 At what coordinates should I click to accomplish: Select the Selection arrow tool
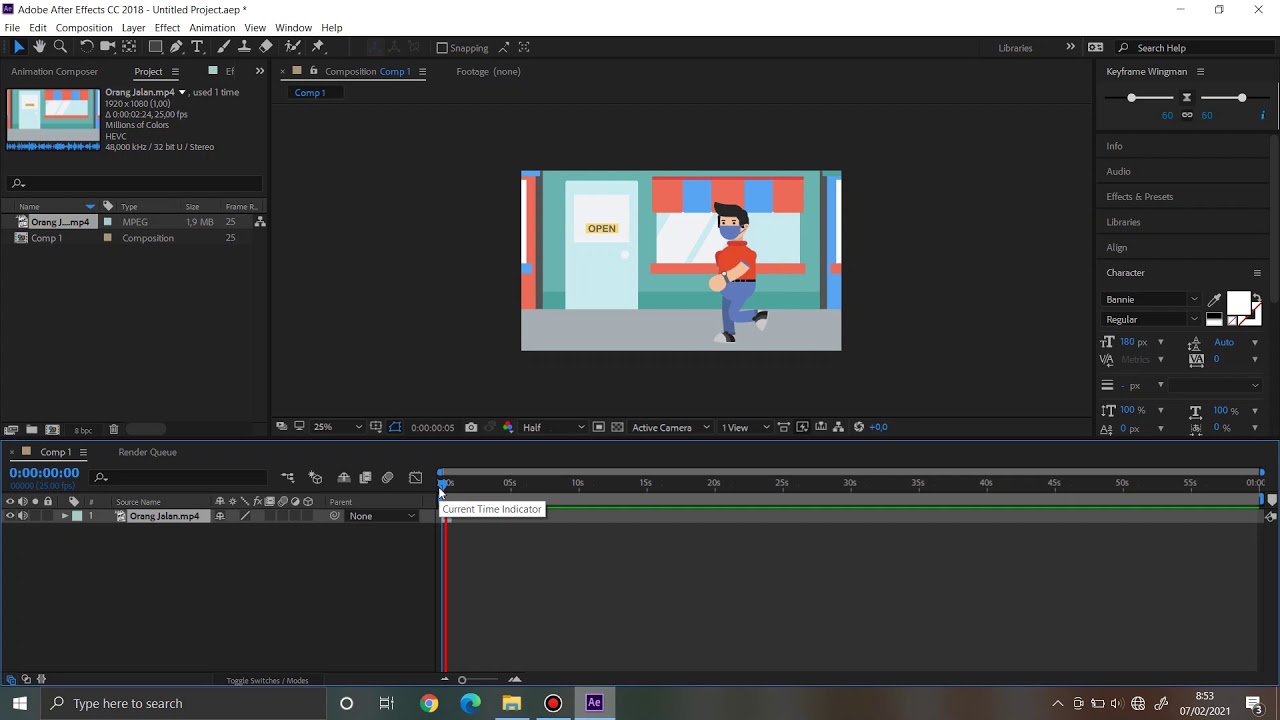pos(18,47)
